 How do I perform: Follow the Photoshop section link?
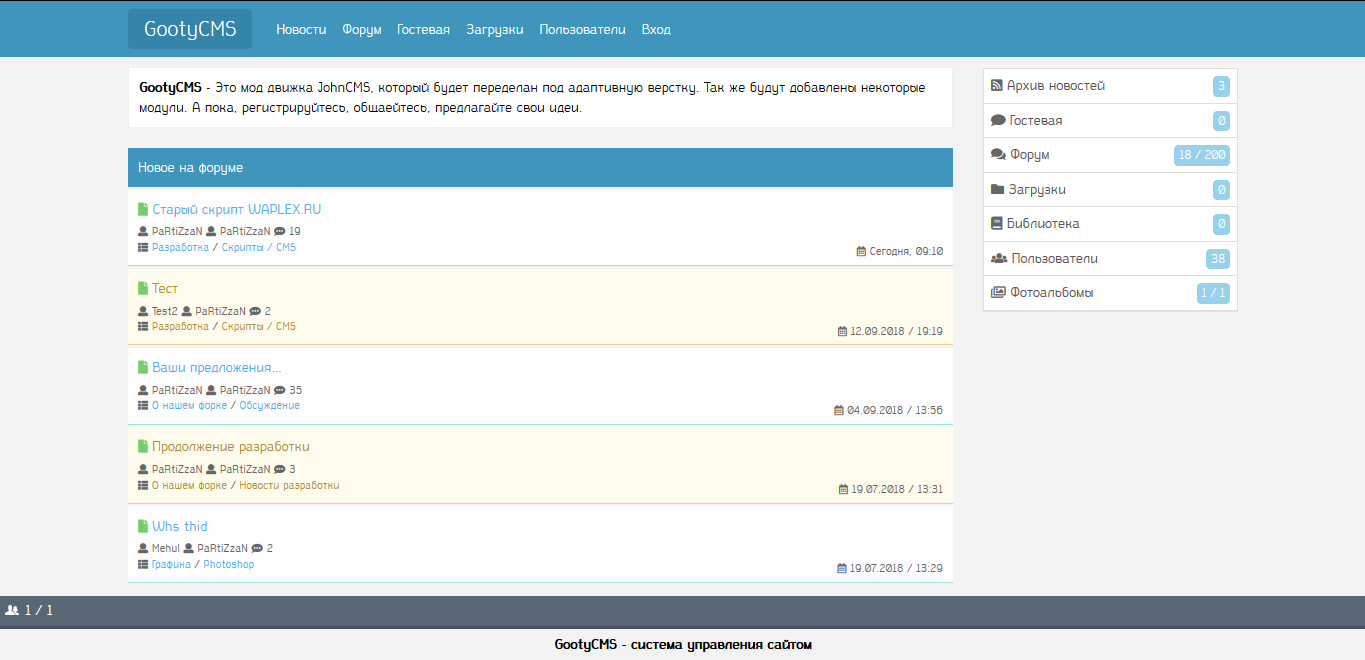(229, 565)
